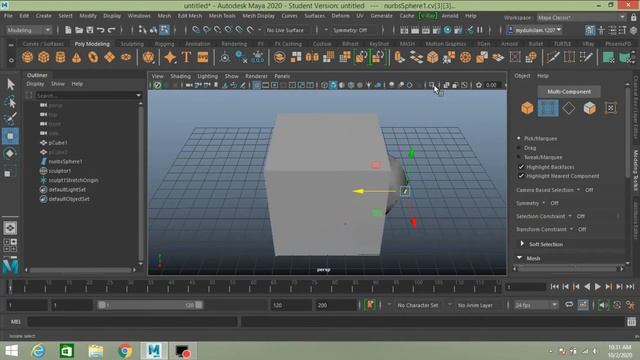Viewport: 640px width, 360px height.
Task: Switch to the Sculpting shelf tab
Action: tap(132, 44)
